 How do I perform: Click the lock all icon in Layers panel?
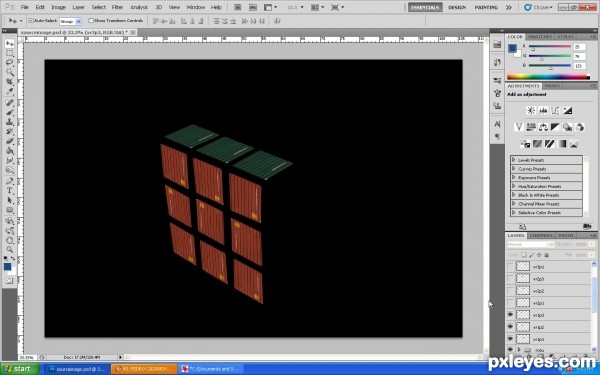(x=547, y=255)
